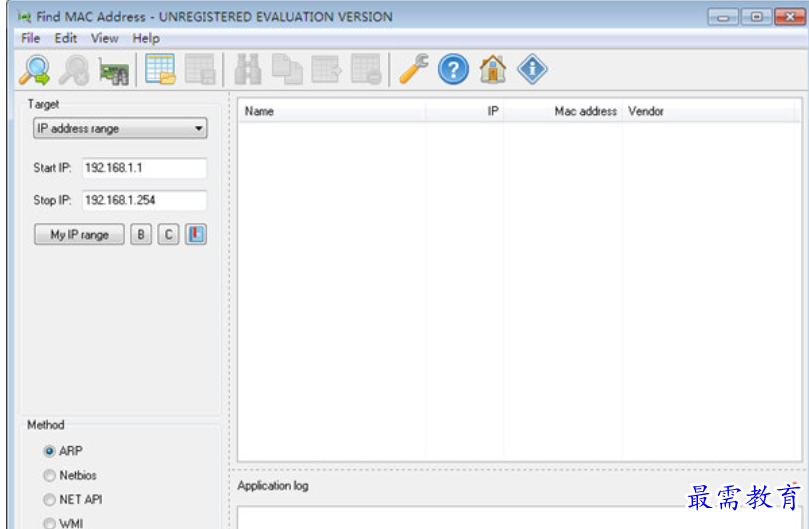809x529 pixels.
Task: Maximize the Find MAC Address window
Action: 756,17
